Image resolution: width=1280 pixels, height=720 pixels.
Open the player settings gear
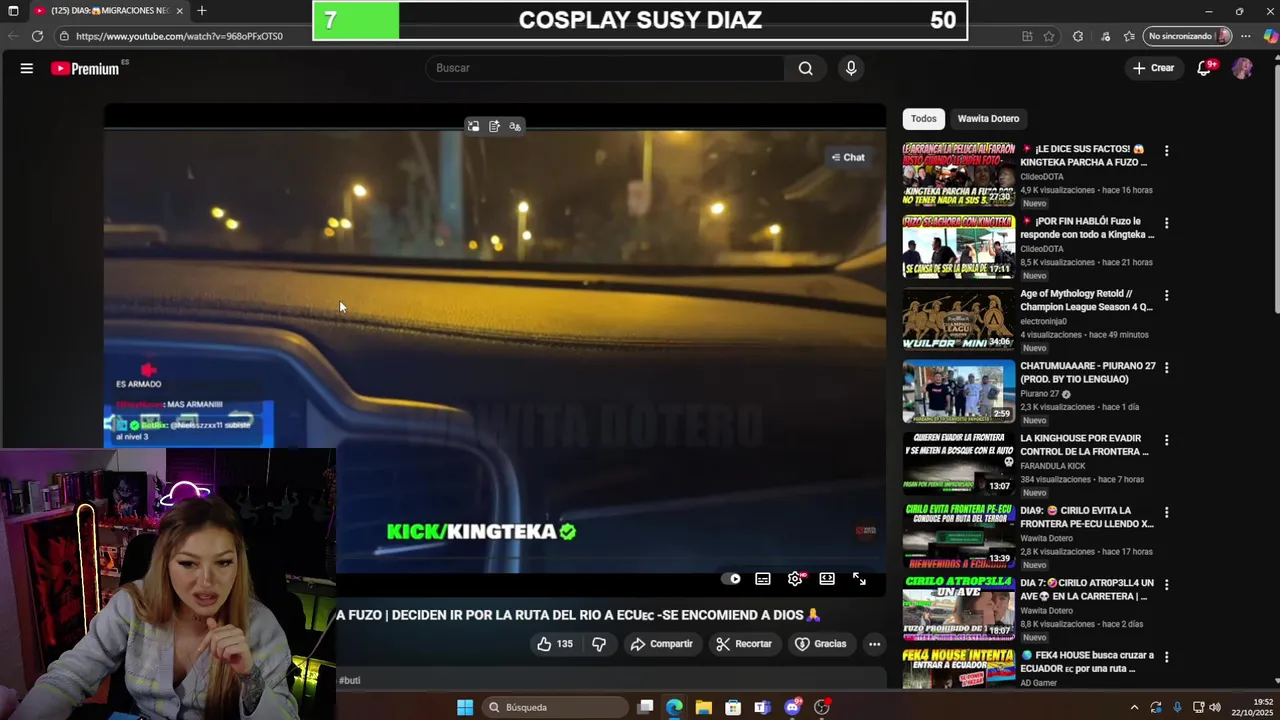click(x=795, y=579)
